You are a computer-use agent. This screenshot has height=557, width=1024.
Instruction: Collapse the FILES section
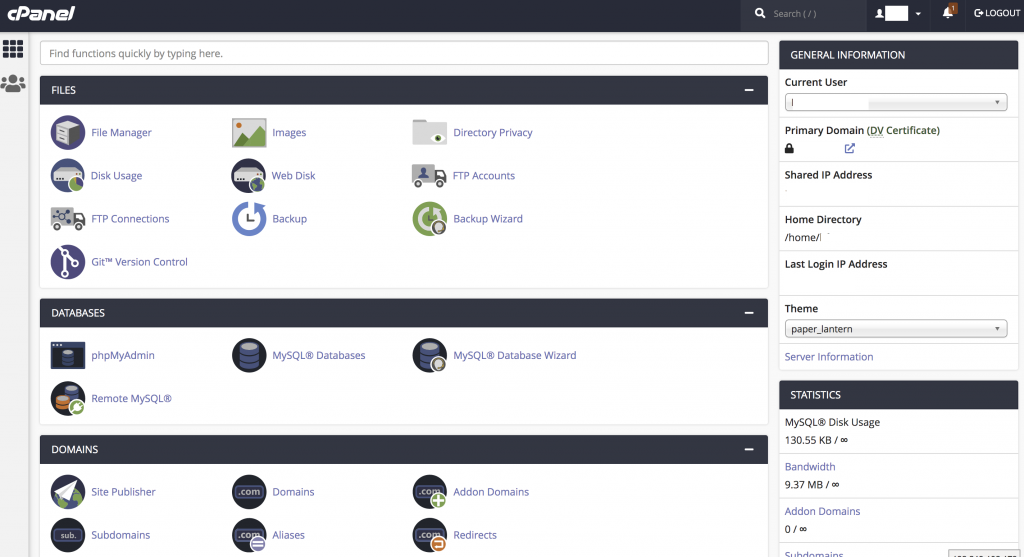[x=749, y=90]
